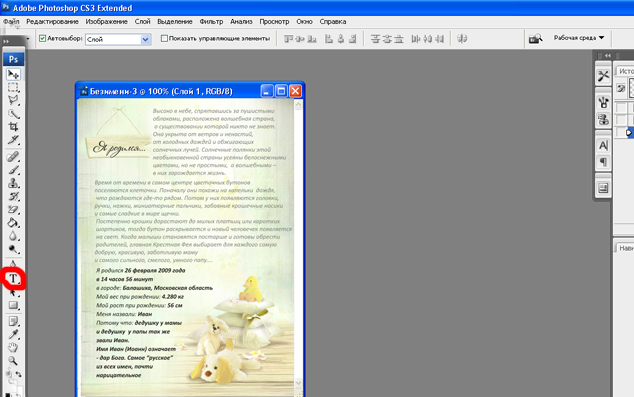Open the Слой auto-select dropdown
Screen dimensions: 634x397
pos(118,39)
